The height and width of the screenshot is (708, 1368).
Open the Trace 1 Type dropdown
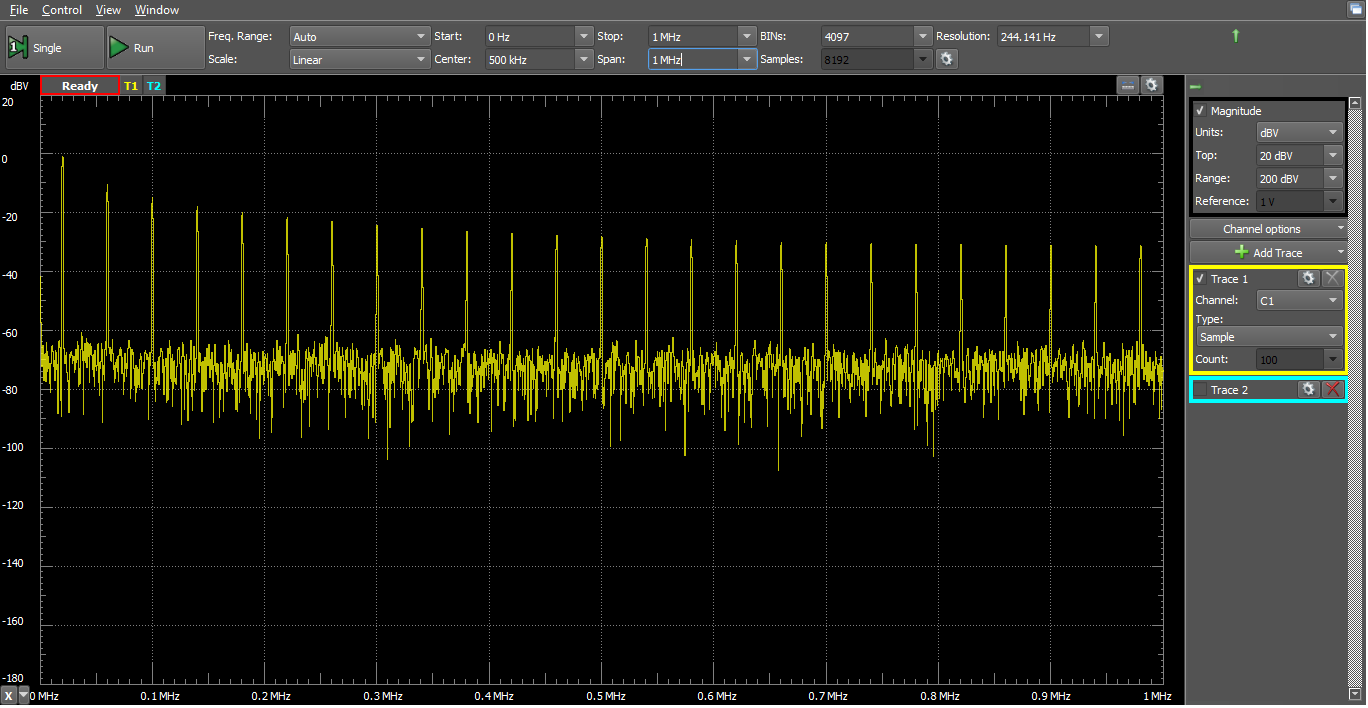[x=1269, y=337]
